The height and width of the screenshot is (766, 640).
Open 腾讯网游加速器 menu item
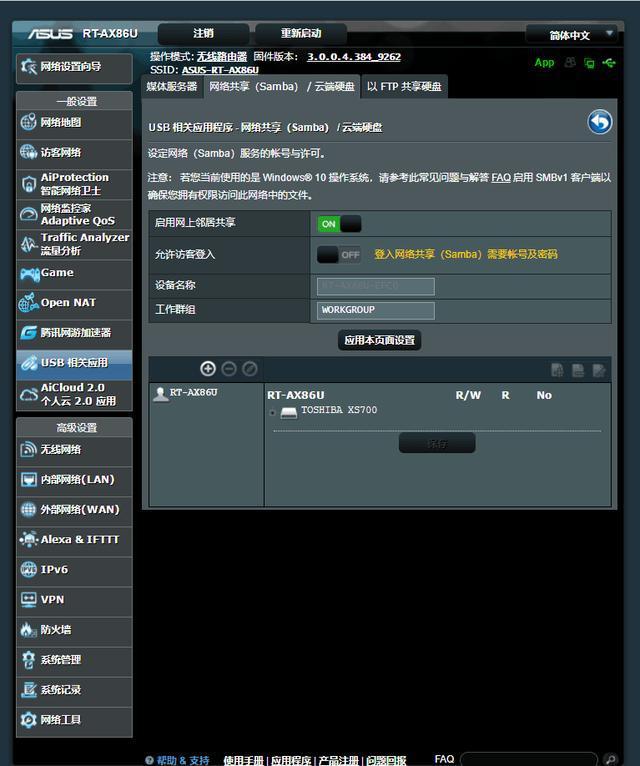(74, 333)
